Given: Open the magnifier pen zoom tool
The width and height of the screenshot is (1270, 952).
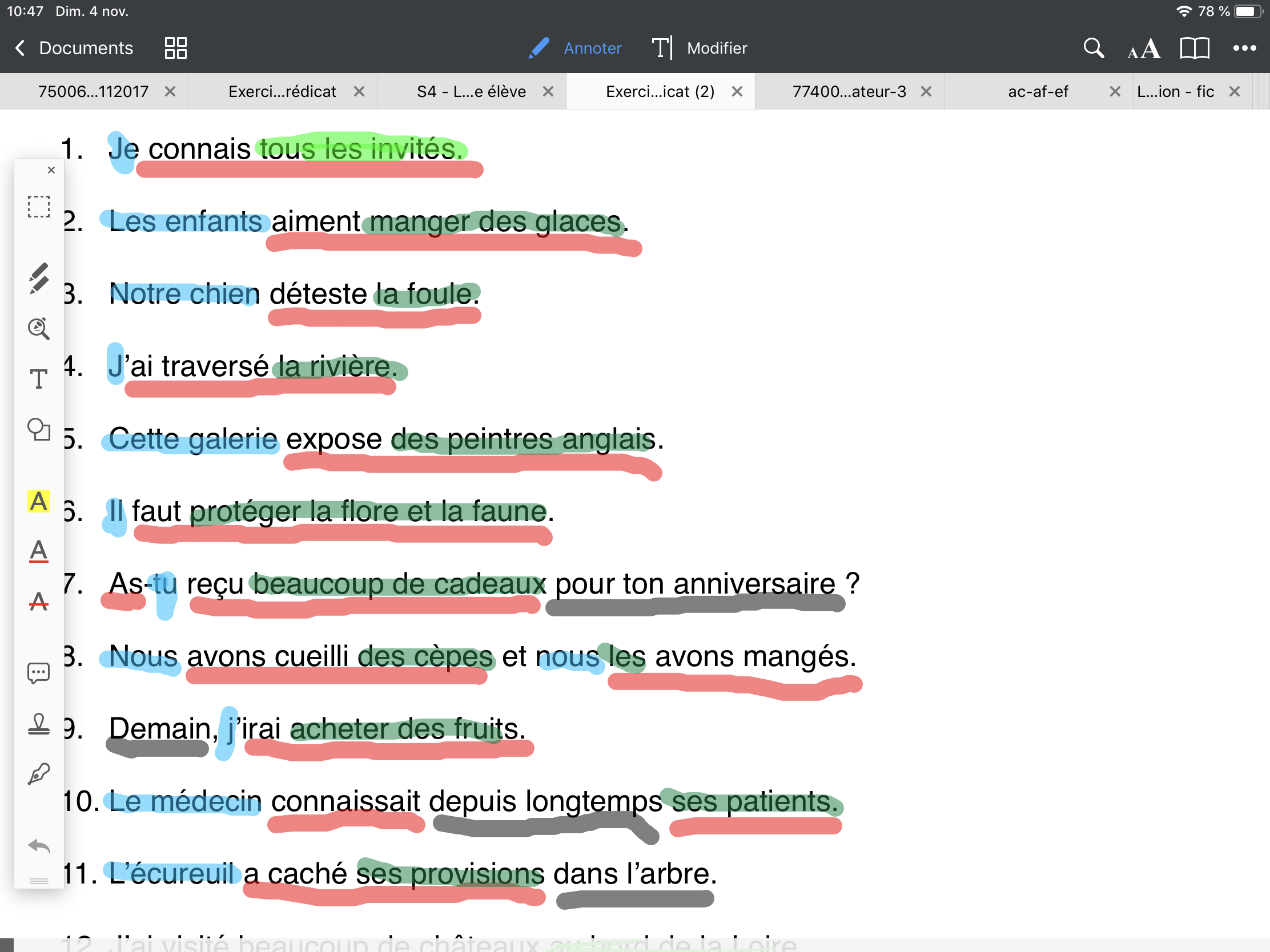Looking at the screenshot, I should [38, 328].
